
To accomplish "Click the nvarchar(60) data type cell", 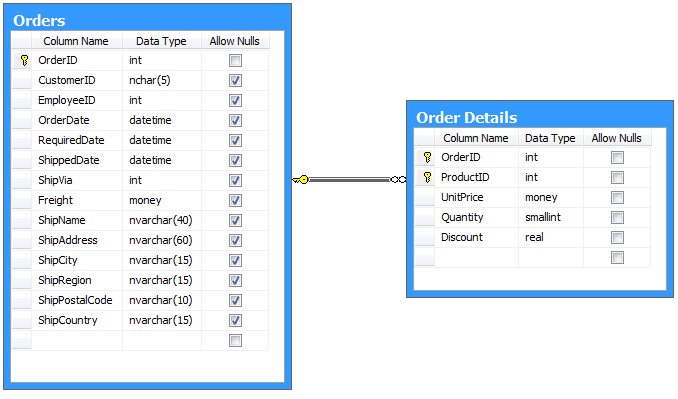I will pyautogui.click(x=162, y=240).
